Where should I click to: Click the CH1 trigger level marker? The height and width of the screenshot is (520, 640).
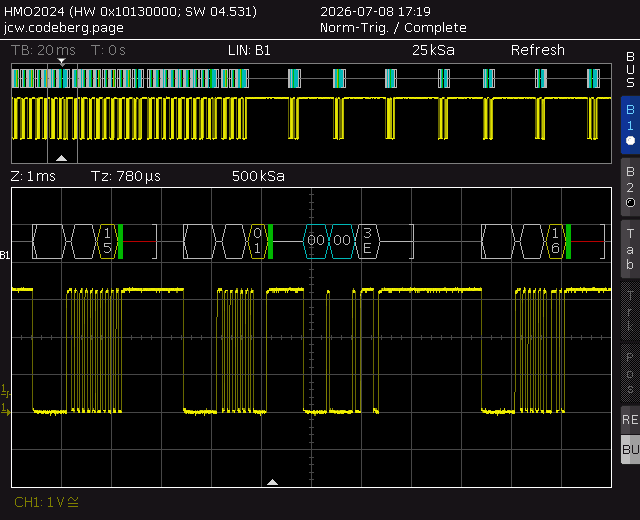[x=5, y=391]
